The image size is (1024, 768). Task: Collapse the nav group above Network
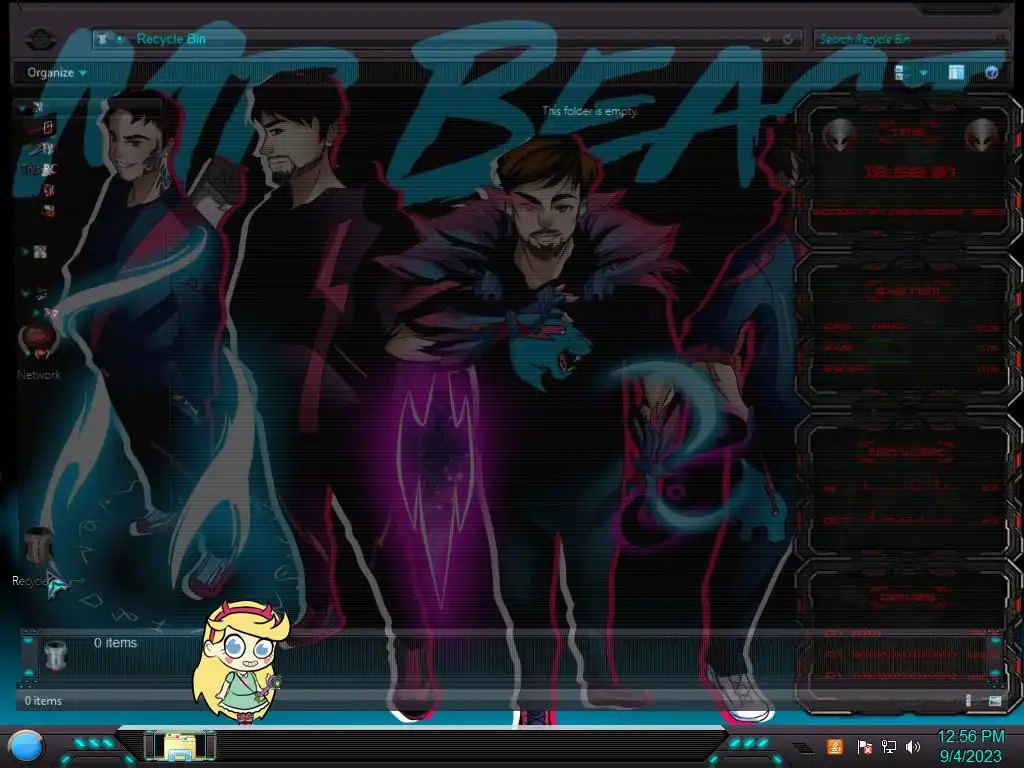click(25, 293)
